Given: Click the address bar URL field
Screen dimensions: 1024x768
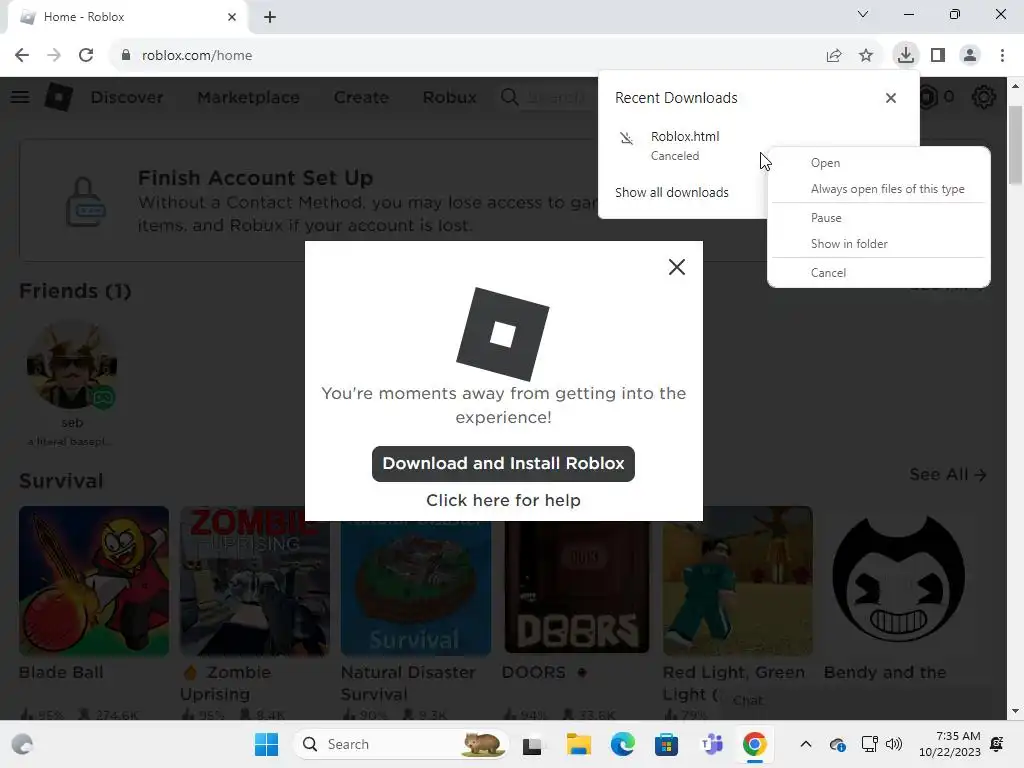Looking at the screenshot, I should click(x=457, y=56).
